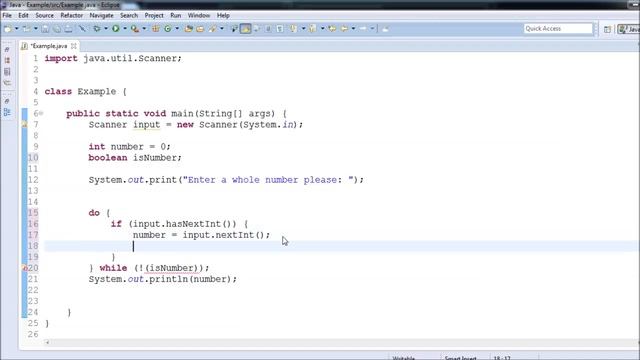This screenshot has height=360, width=640.
Task: Click the Debug bug icon
Action: coord(97,29)
